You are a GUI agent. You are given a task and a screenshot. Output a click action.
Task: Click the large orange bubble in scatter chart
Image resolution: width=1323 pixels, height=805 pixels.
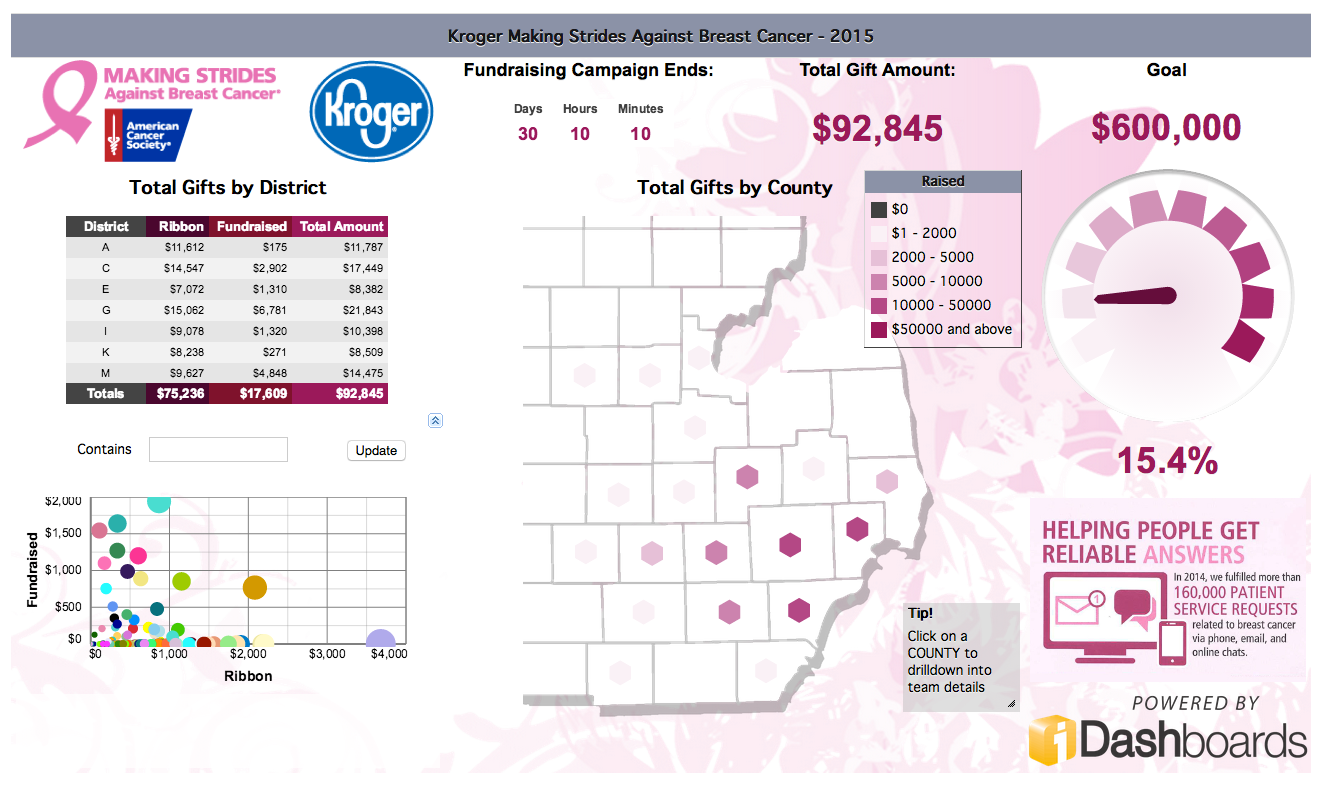(255, 588)
